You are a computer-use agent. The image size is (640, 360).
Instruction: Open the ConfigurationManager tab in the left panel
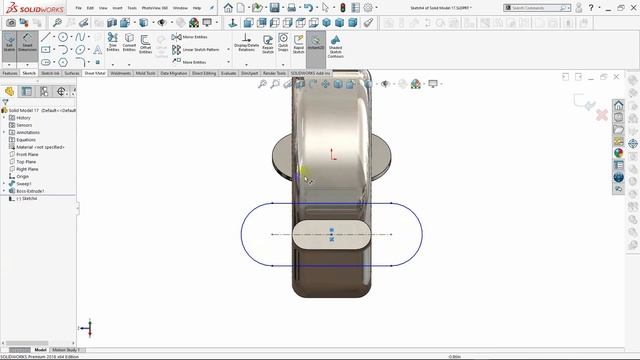44,91
